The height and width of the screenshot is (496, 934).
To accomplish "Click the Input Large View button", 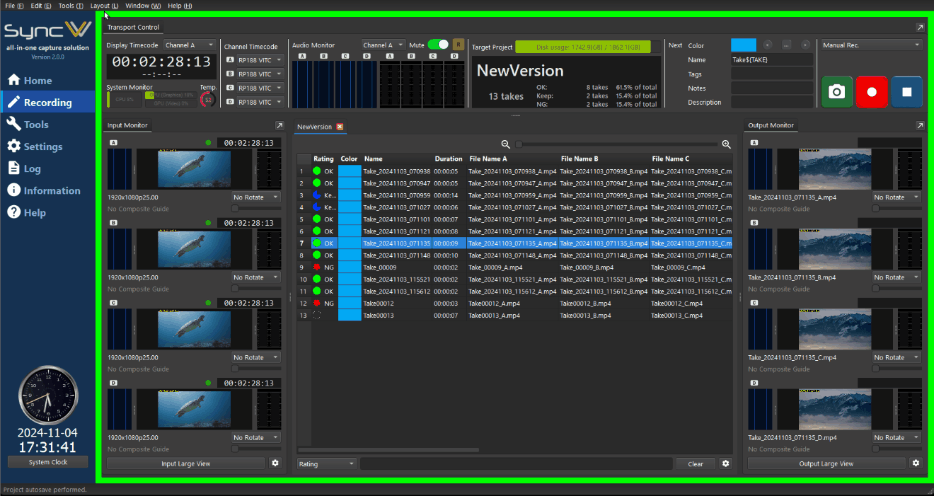I will tap(187, 463).
